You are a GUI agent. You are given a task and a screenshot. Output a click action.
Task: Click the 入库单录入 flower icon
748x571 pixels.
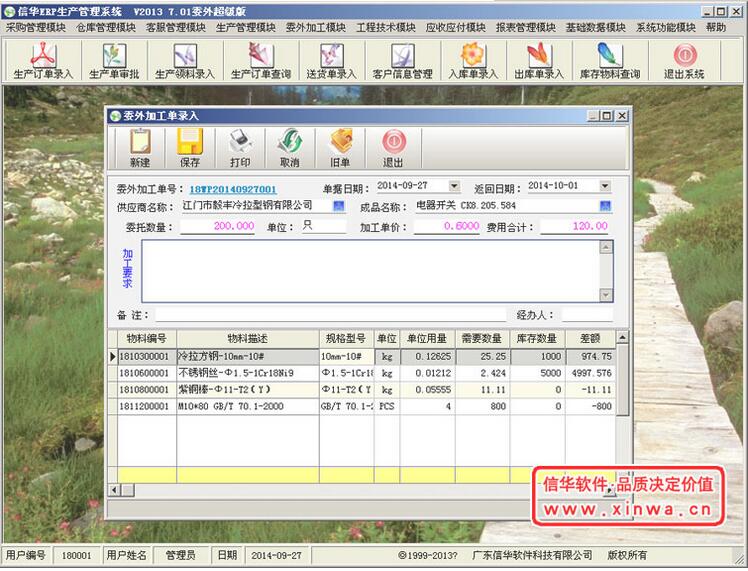[x=473, y=61]
